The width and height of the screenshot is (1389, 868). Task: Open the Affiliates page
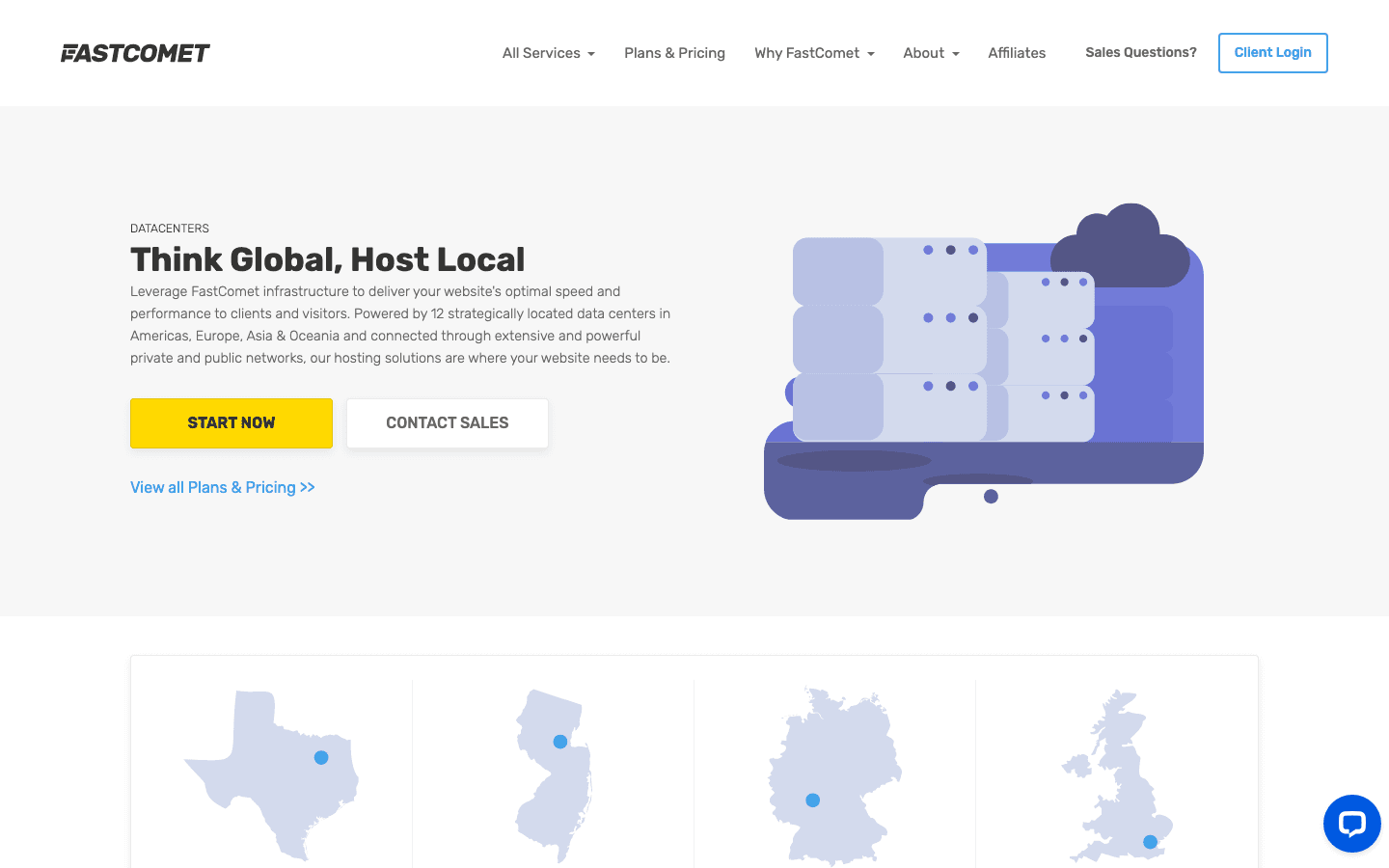1017,53
